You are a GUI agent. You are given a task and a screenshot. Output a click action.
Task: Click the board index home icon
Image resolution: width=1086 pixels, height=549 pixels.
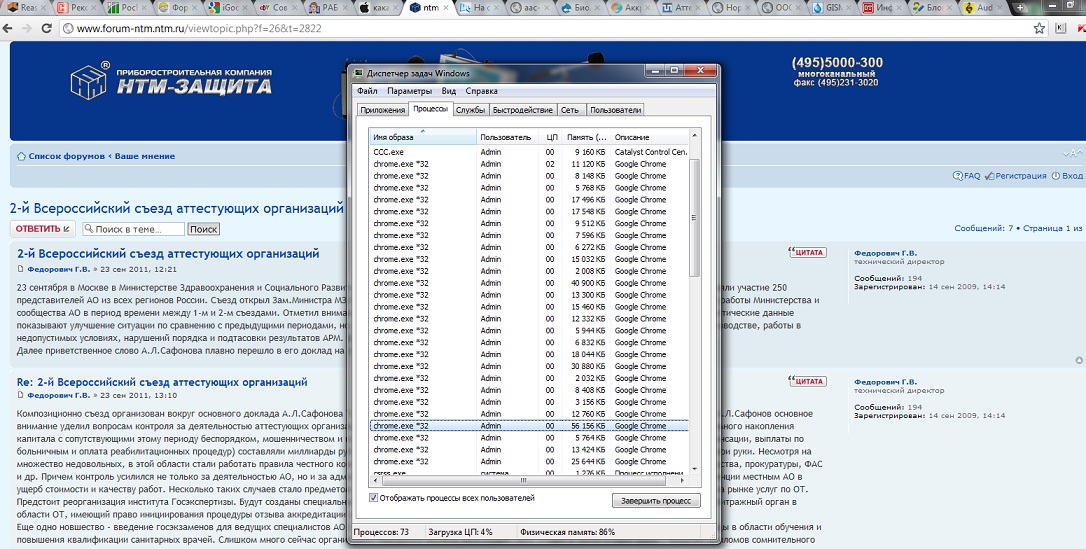click(x=21, y=156)
